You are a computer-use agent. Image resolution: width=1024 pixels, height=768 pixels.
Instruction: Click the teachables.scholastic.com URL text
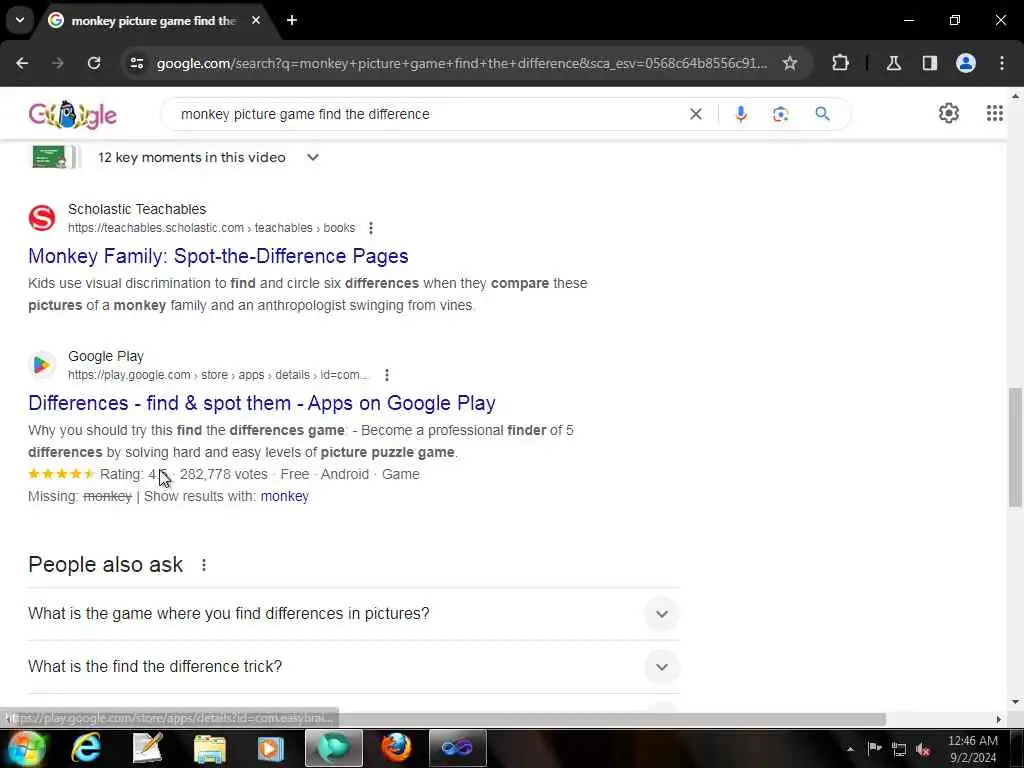point(212,228)
